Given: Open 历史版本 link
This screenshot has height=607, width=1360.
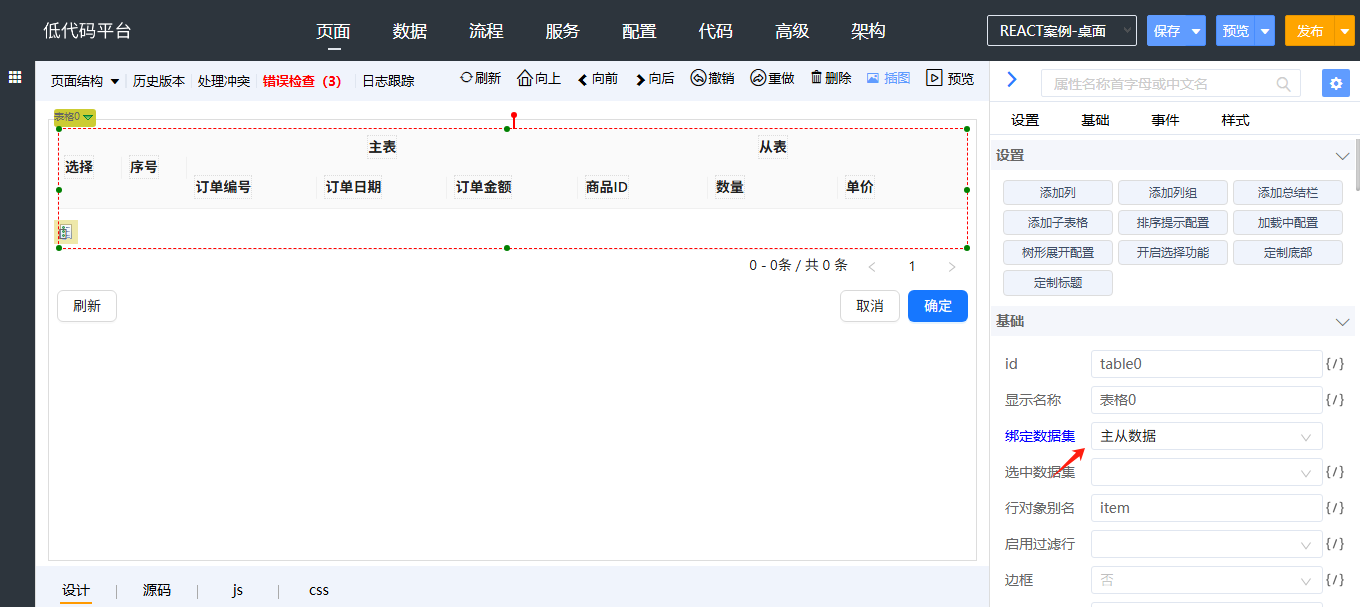Looking at the screenshot, I should (159, 81).
